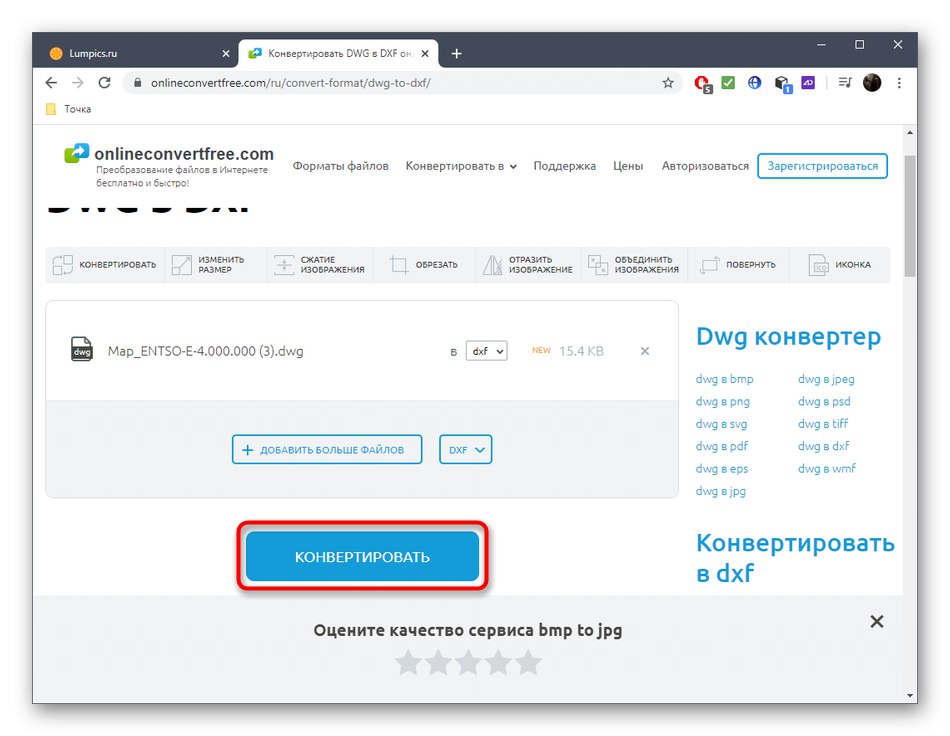This screenshot has height=736, width=950.
Task: Open a new browser tab
Action: [x=457, y=53]
